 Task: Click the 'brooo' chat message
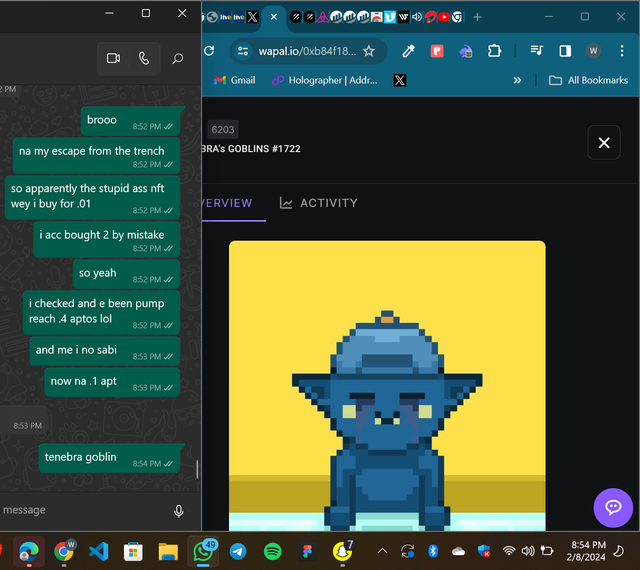pyautogui.click(x=131, y=121)
